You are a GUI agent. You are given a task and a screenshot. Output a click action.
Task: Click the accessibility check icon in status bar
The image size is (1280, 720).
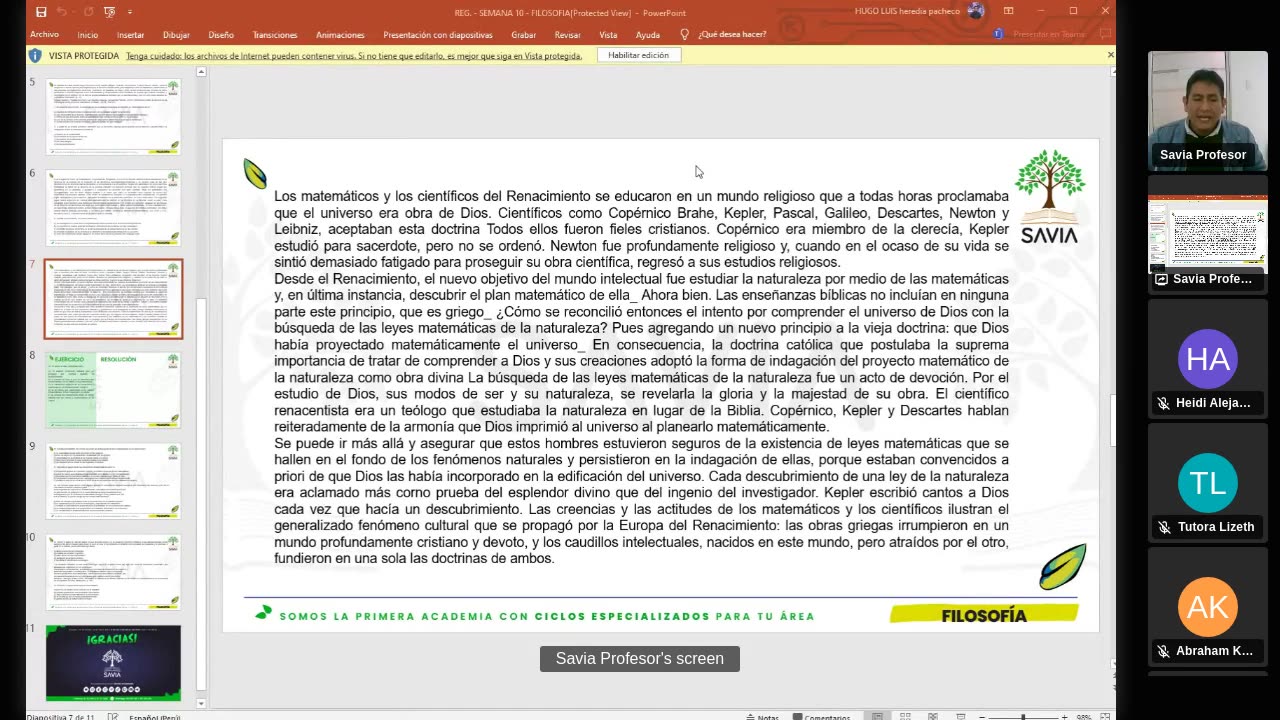coord(111,717)
